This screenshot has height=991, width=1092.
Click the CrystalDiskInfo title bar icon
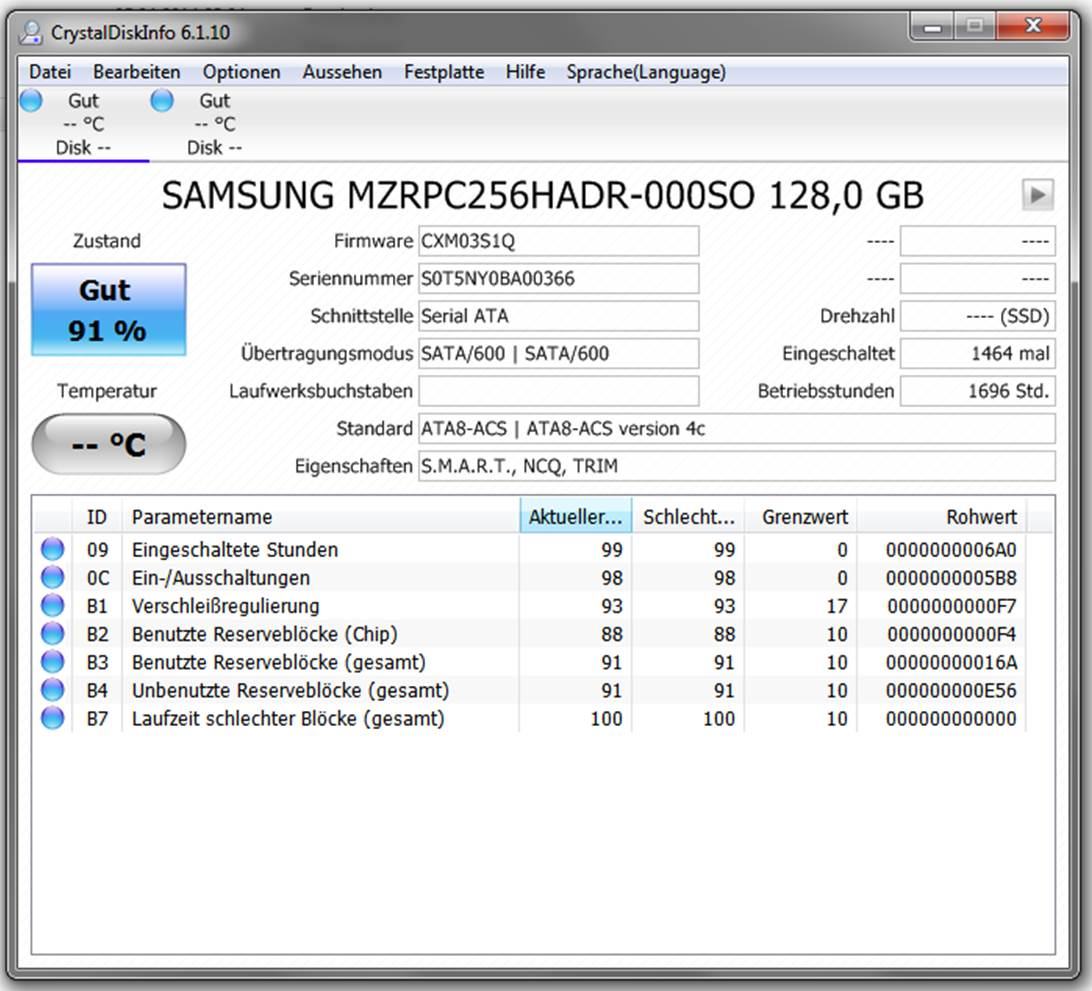[31, 33]
